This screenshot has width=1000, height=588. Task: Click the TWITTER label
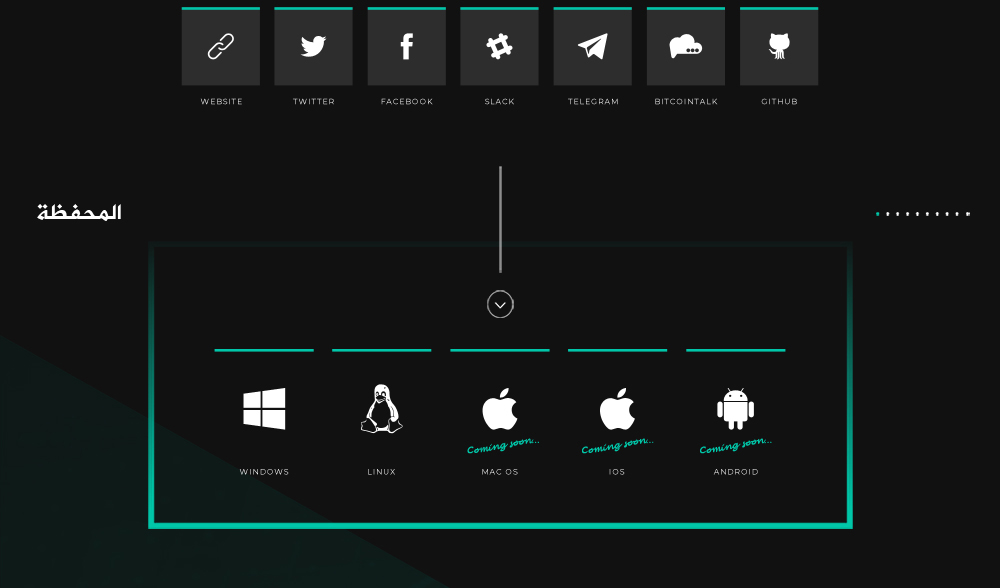(314, 101)
